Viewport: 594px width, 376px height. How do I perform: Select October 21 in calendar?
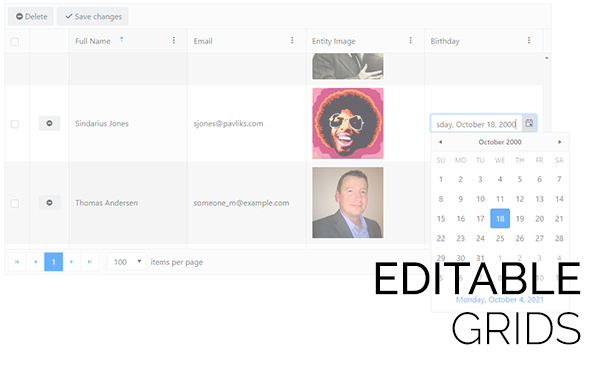(559, 218)
